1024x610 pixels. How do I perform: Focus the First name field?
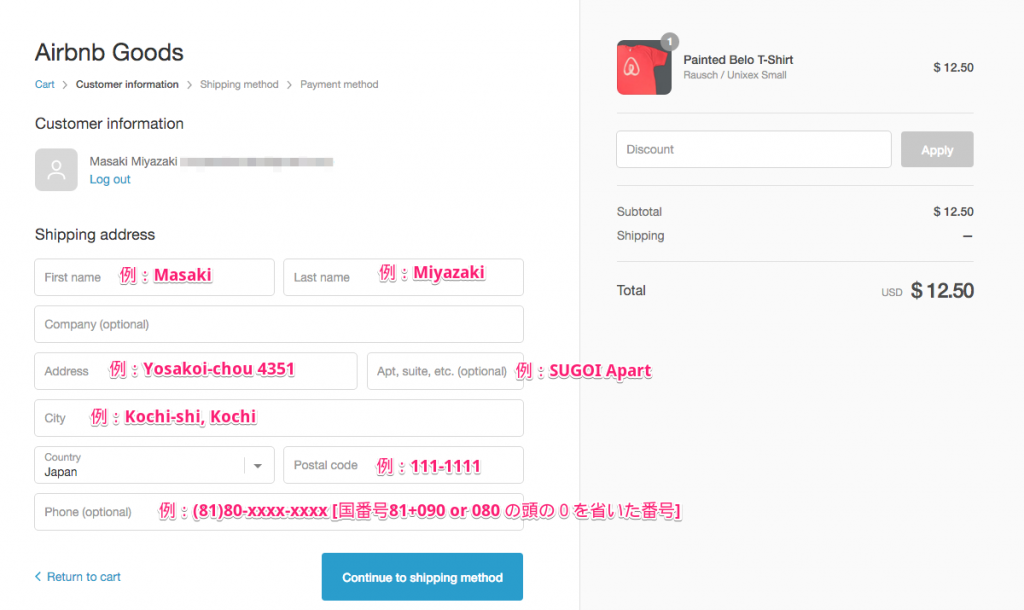pos(154,277)
